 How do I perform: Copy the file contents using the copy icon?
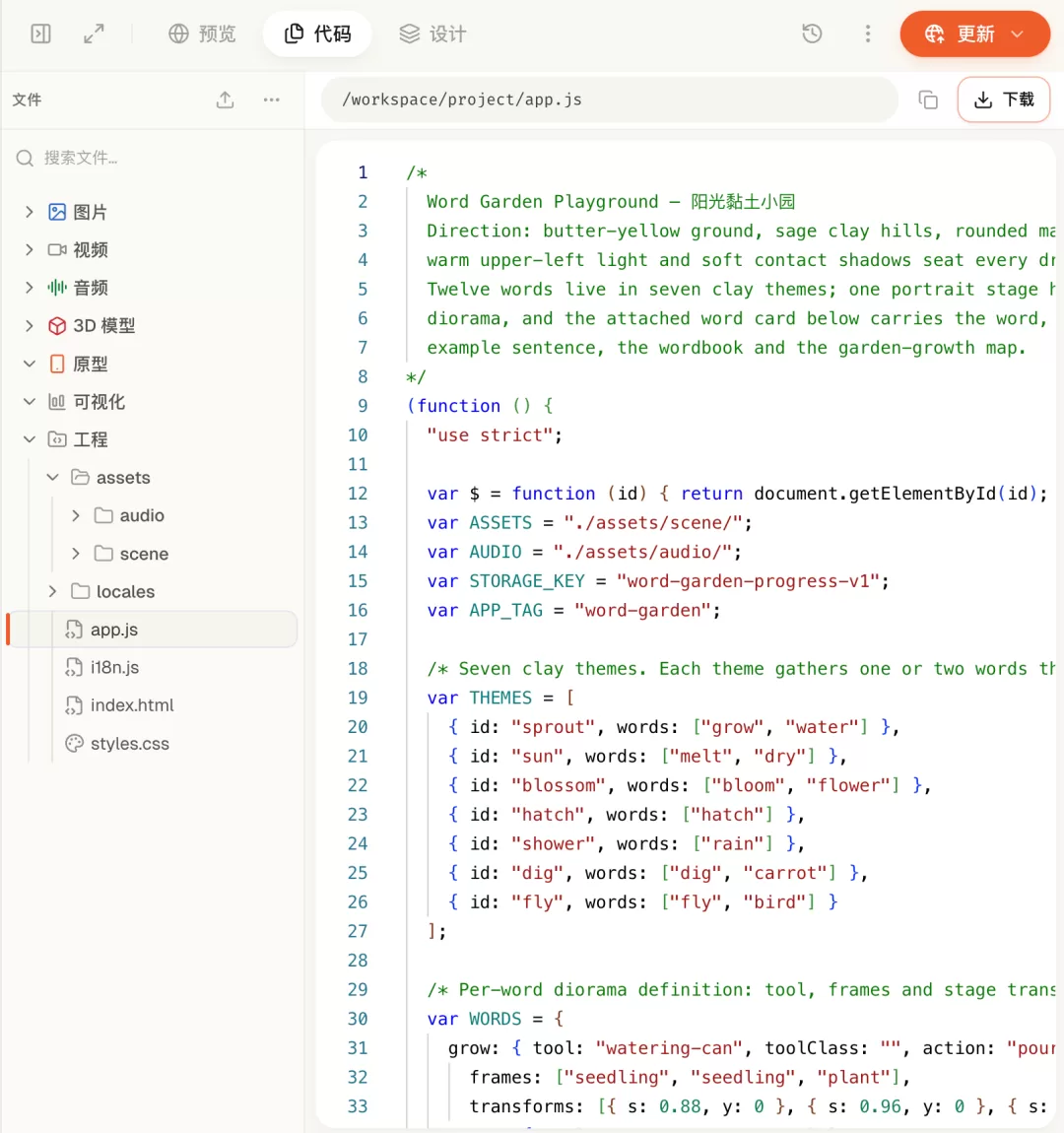(x=928, y=100)
